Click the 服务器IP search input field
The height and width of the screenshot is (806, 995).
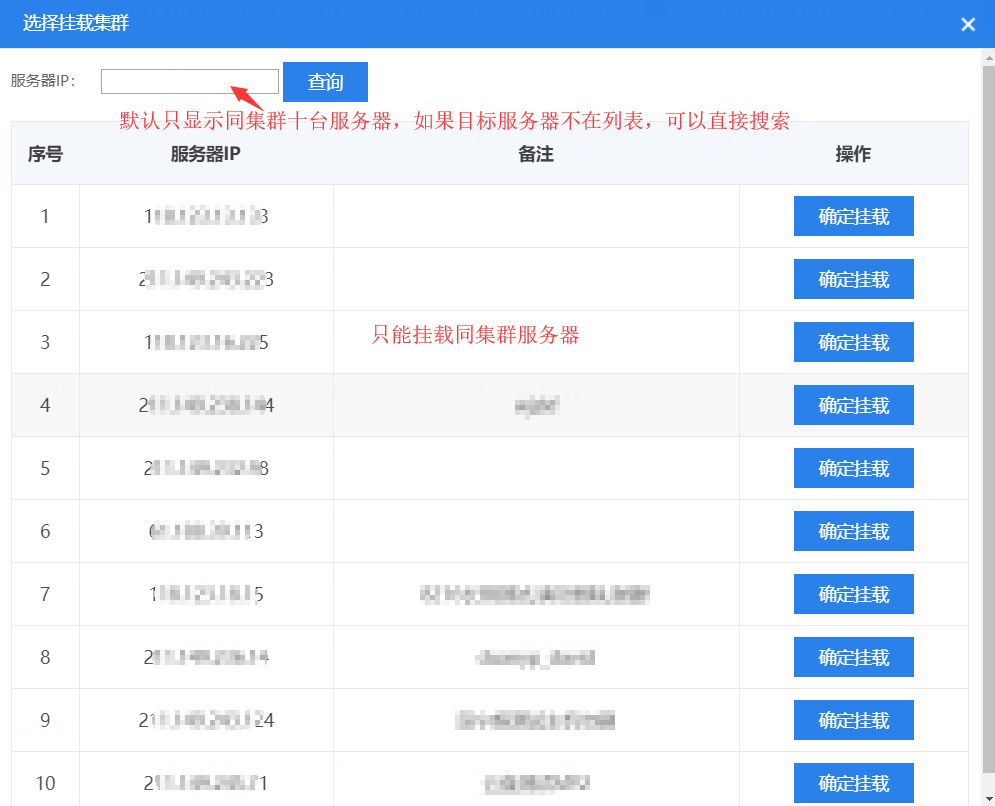pos(190,82)
